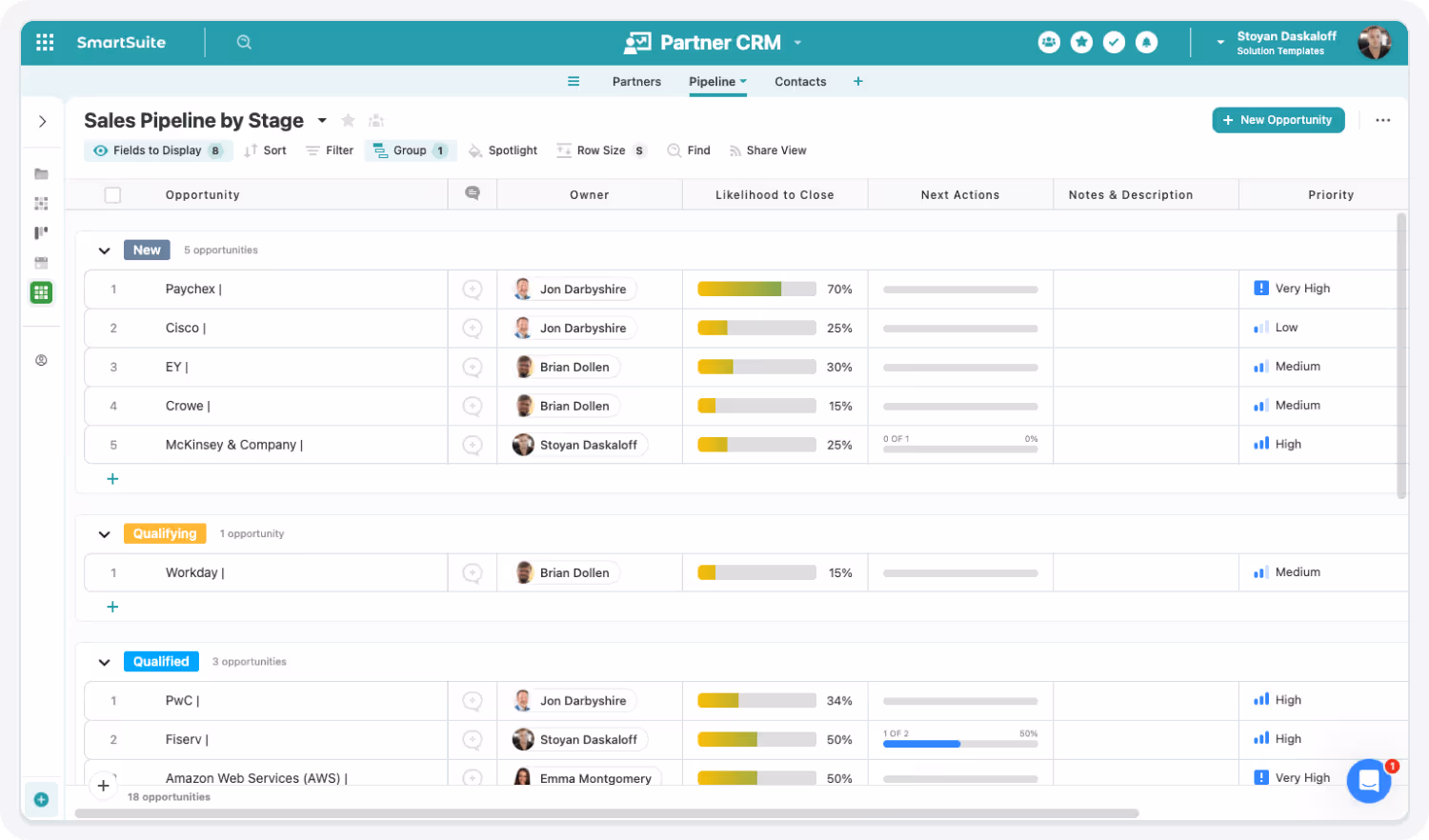Open the folder icon in left sidebar
The image size is (1429, 840).
tap(41, 173)
